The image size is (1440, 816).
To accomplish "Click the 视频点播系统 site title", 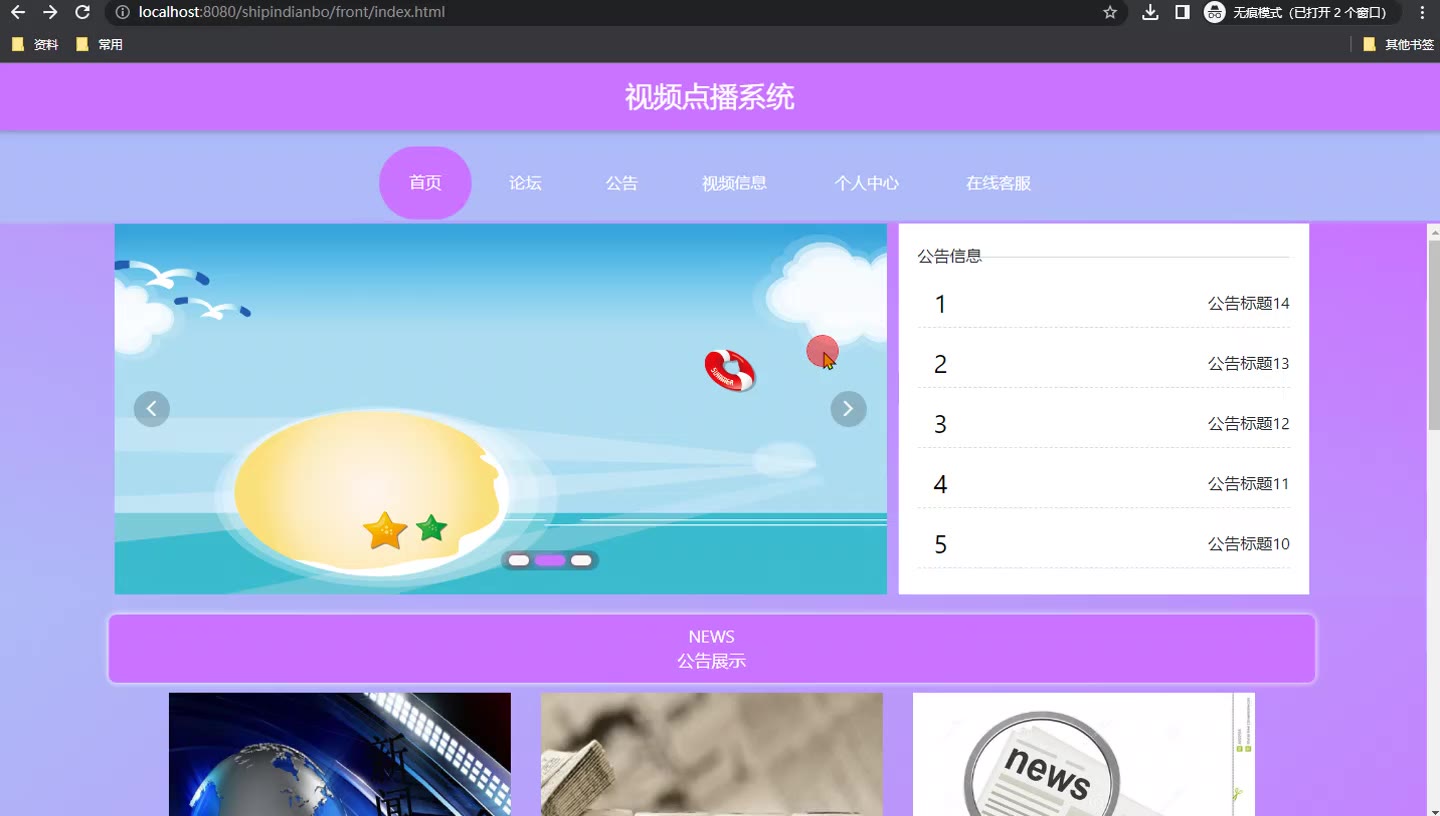I will (x=710, y=97).
